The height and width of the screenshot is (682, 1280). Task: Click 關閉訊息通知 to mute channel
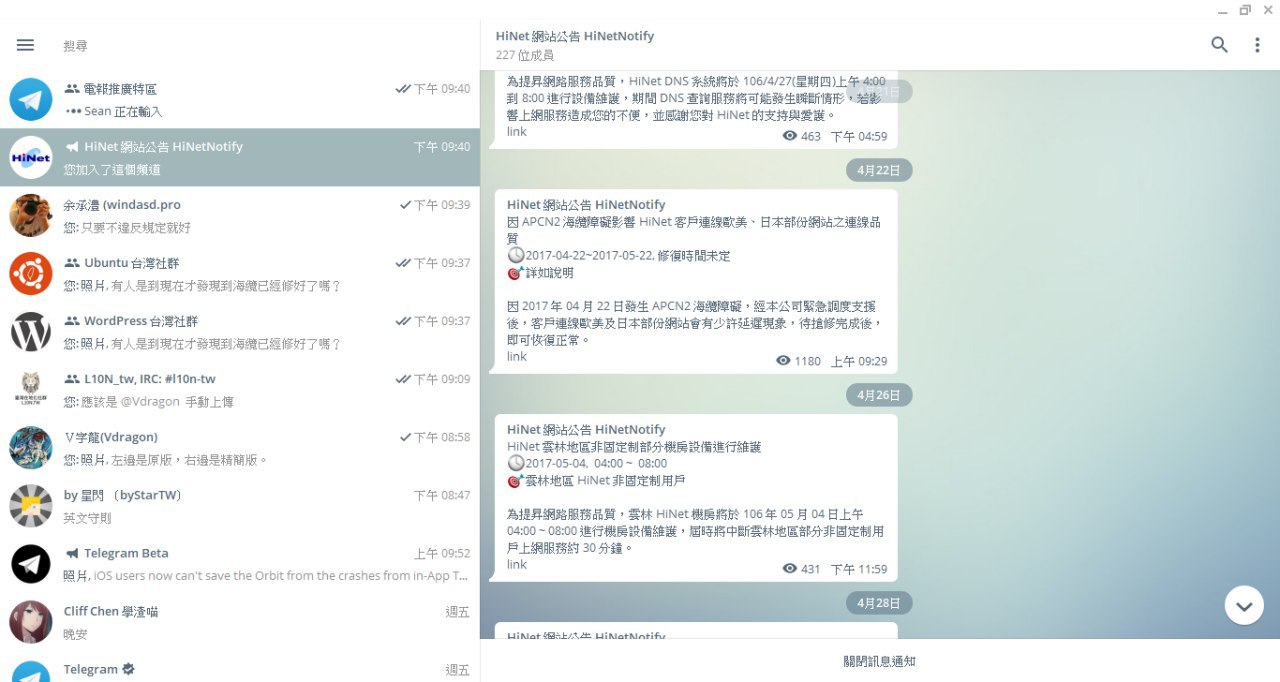879,661
